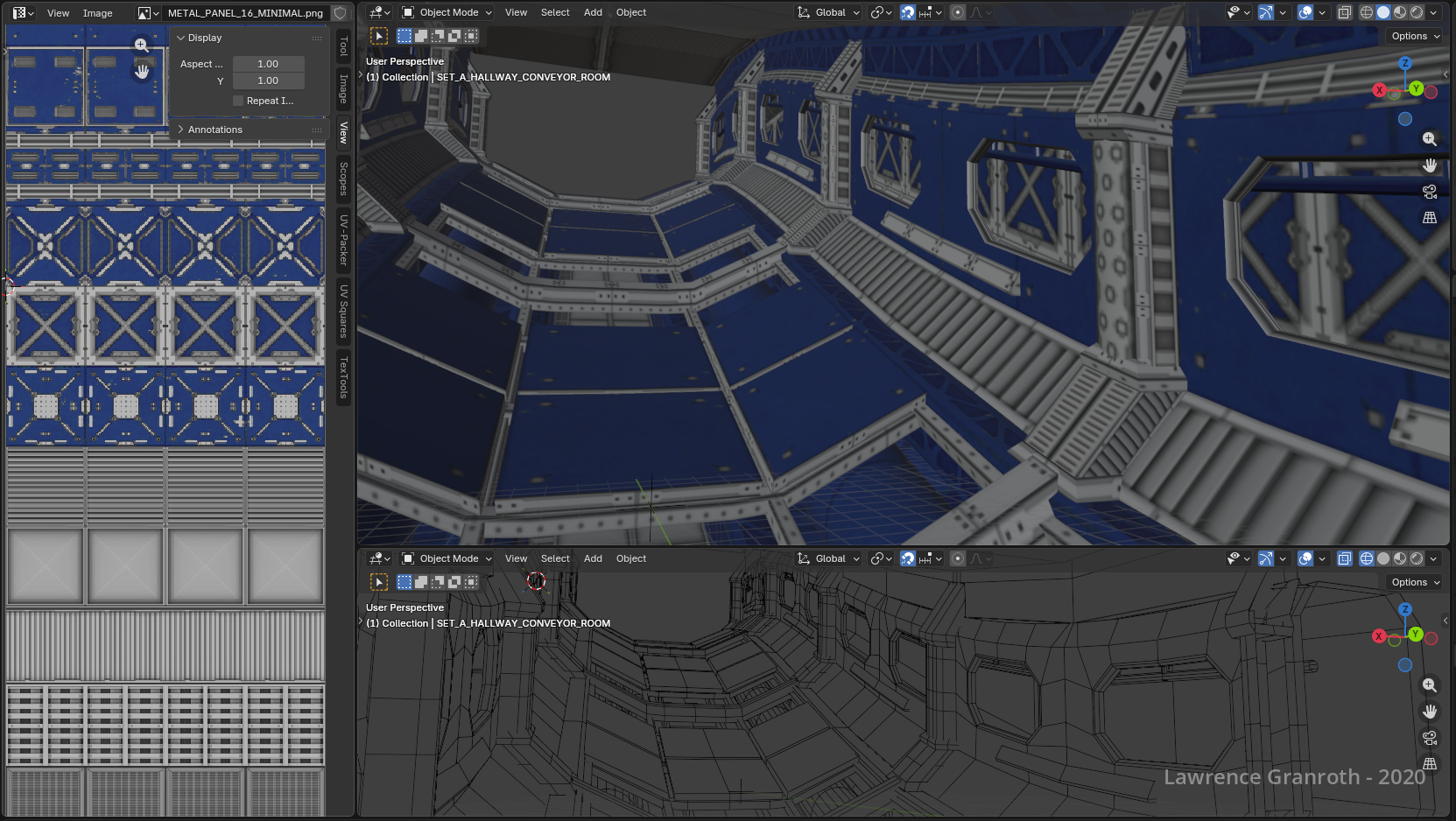The height and width of the screenshot is (821, 1456).
Task: Enable the Repeat Image checkbox
Action: click(x=238, y=101)
